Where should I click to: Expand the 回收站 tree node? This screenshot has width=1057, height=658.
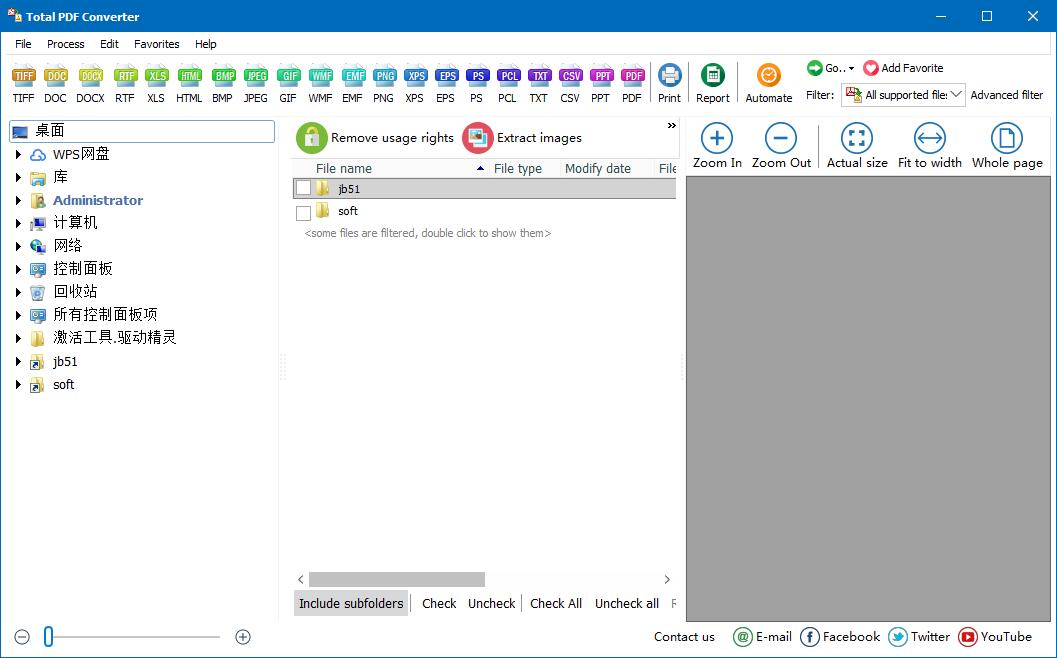tap(19, 292)
